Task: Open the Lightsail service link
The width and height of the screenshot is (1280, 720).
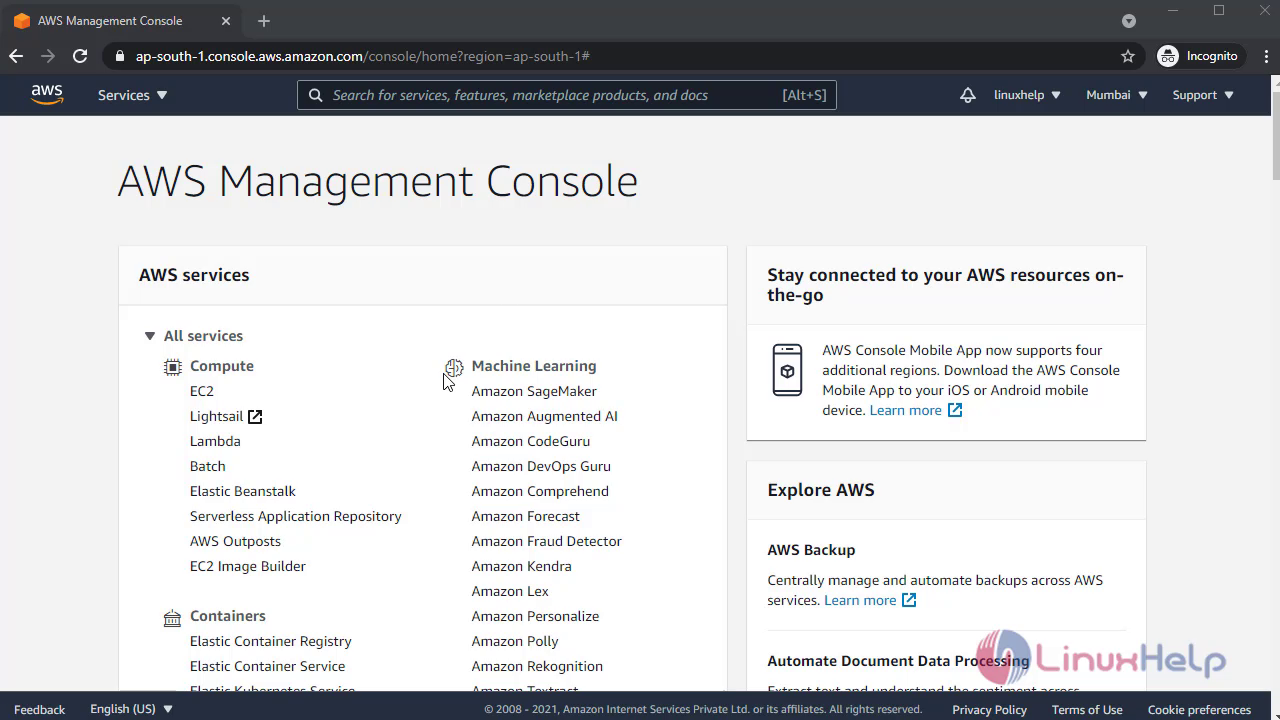Action: 216,416
